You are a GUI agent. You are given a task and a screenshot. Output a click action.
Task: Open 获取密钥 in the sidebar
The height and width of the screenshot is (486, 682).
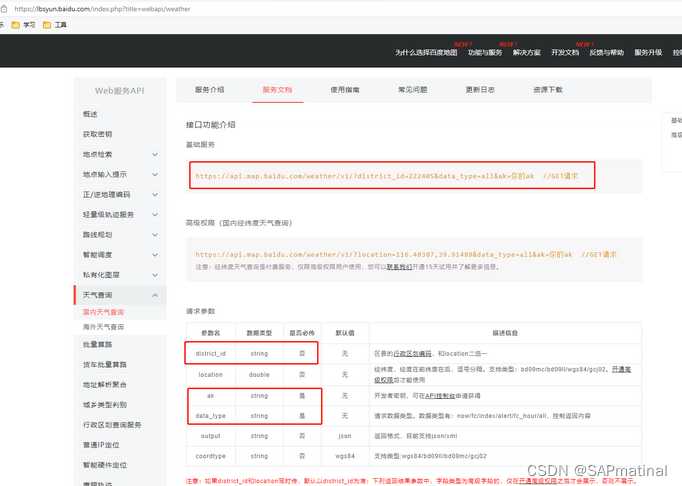point(120,134)
